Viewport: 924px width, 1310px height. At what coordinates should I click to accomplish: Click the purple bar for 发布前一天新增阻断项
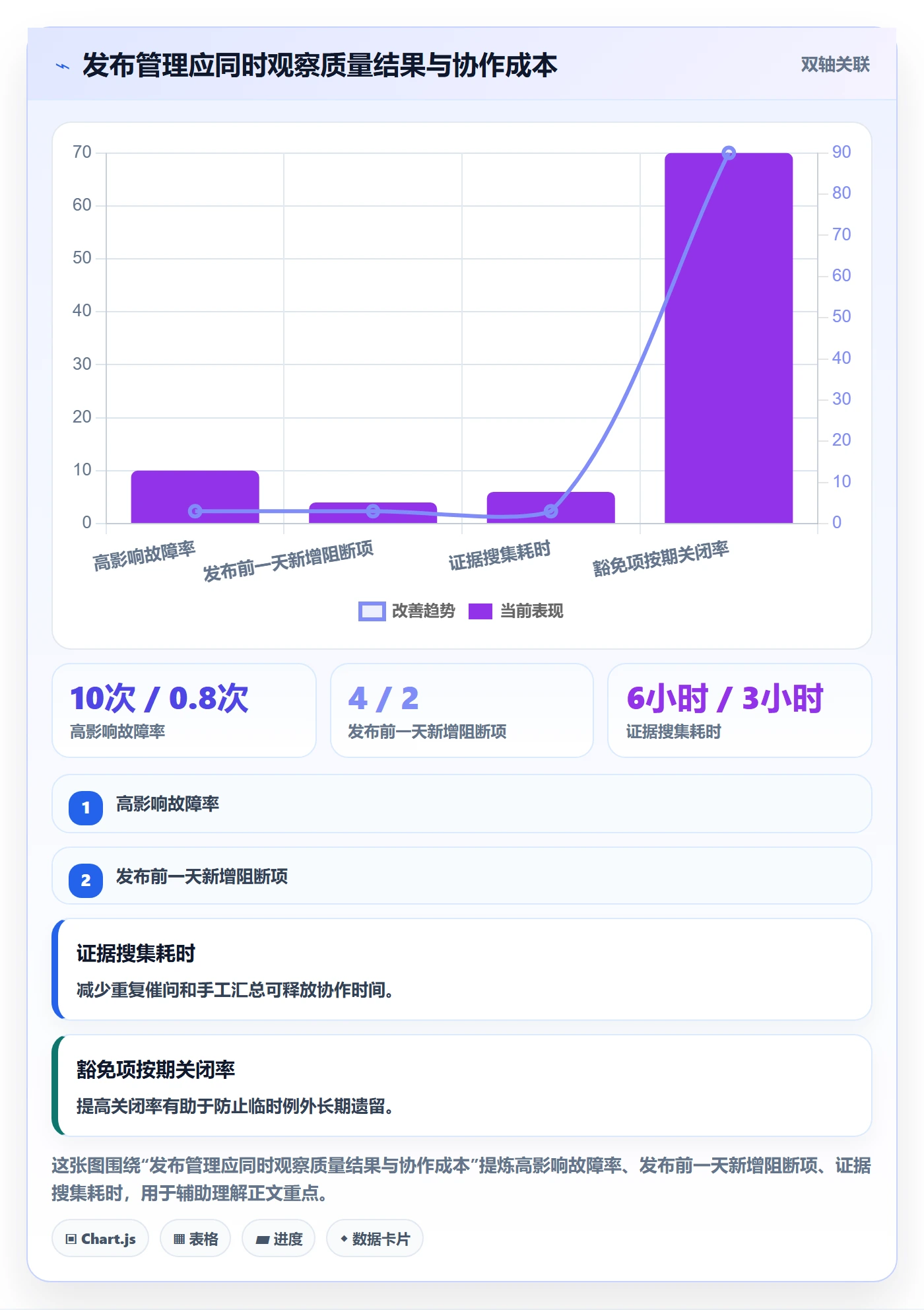pos(373,513)
